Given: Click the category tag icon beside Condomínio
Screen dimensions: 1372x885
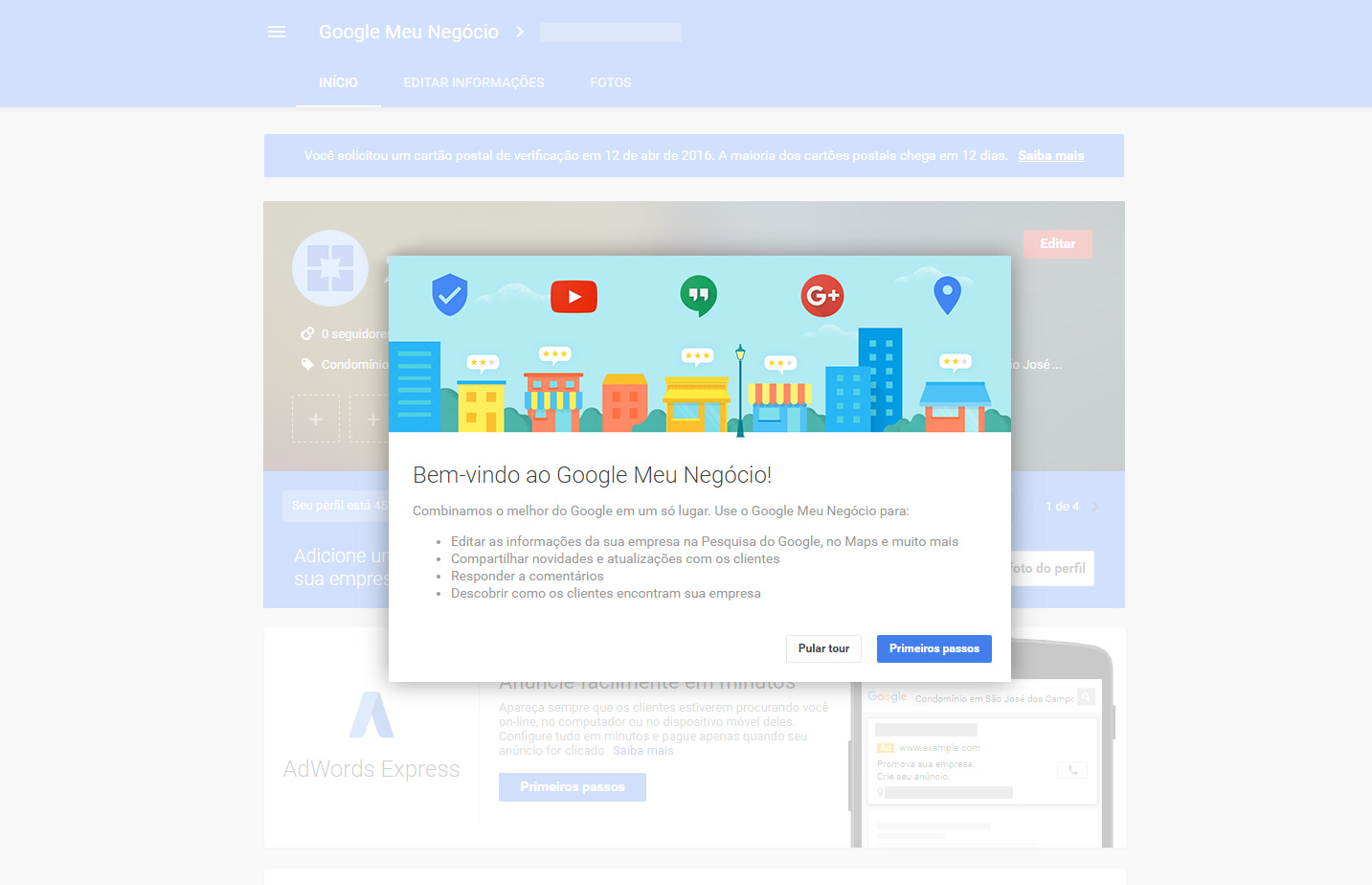Looking at the screenshot, I should pyautogui.click(x=307, y=364).
